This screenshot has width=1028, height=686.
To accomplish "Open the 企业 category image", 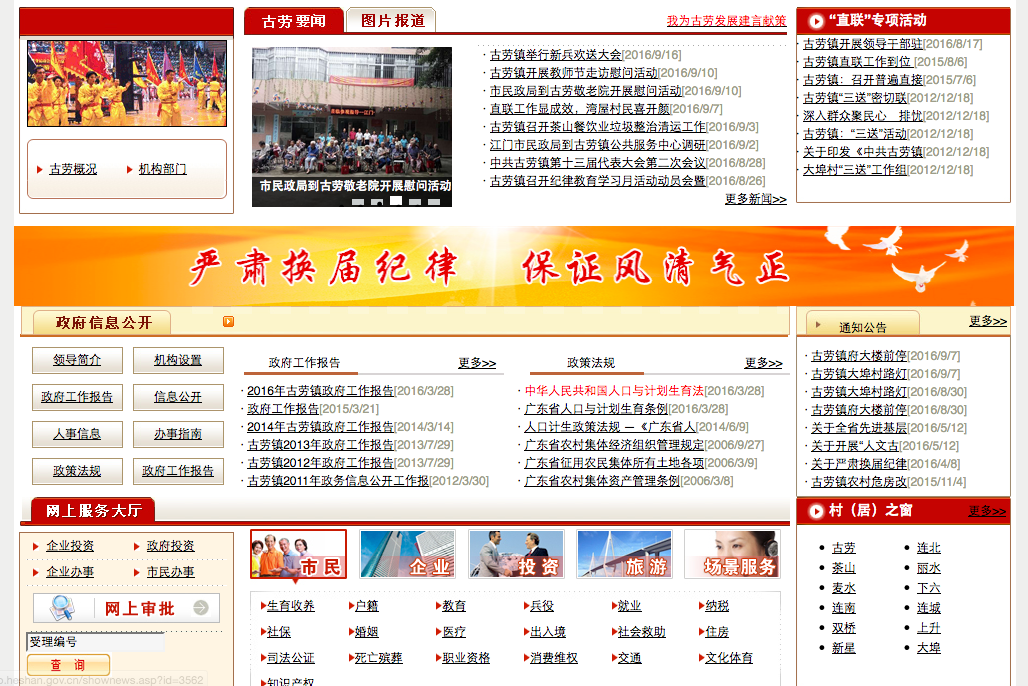I will [407, 554].
